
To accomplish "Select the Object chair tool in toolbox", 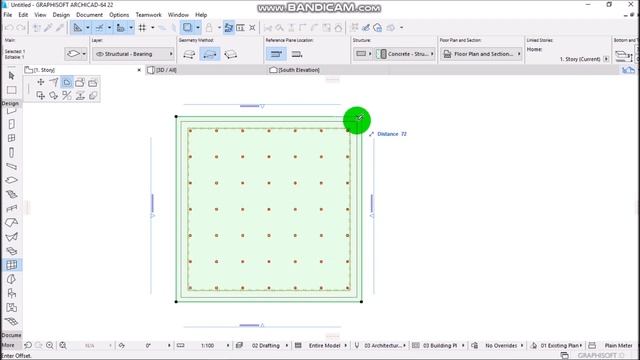I will click(x=11, y=293).
